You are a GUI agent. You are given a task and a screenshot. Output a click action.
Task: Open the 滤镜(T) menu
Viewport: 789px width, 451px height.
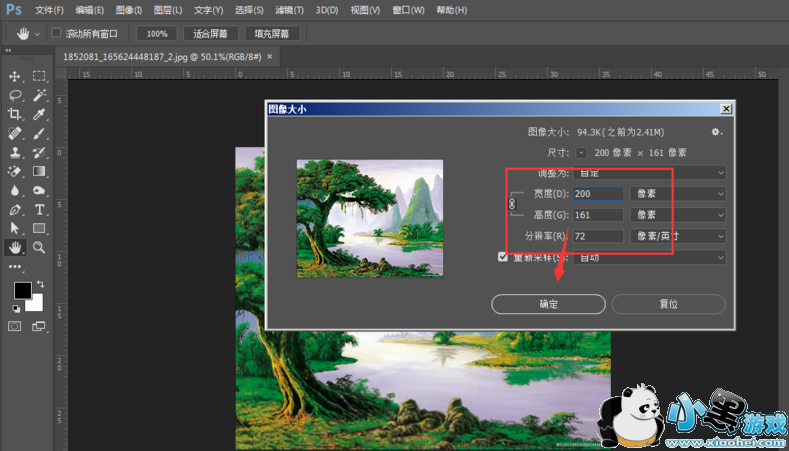coord(289,10)
